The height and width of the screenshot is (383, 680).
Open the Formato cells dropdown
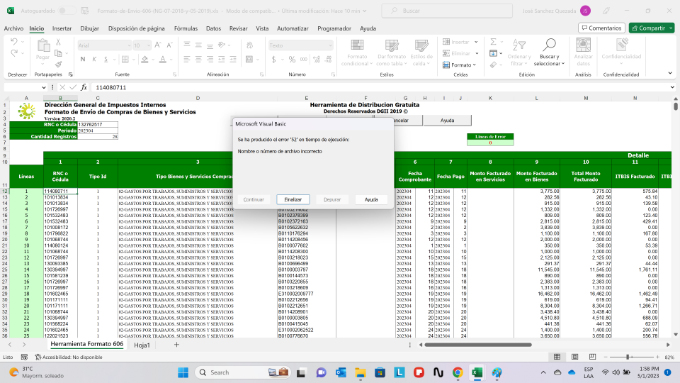tap(460, 65)
